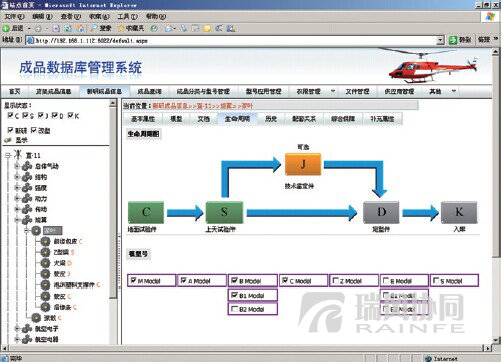The height and width of the screenshot is (362, 501).
Task: Click the IE refresh toolbar icon
Action: [x=68, y=28]
